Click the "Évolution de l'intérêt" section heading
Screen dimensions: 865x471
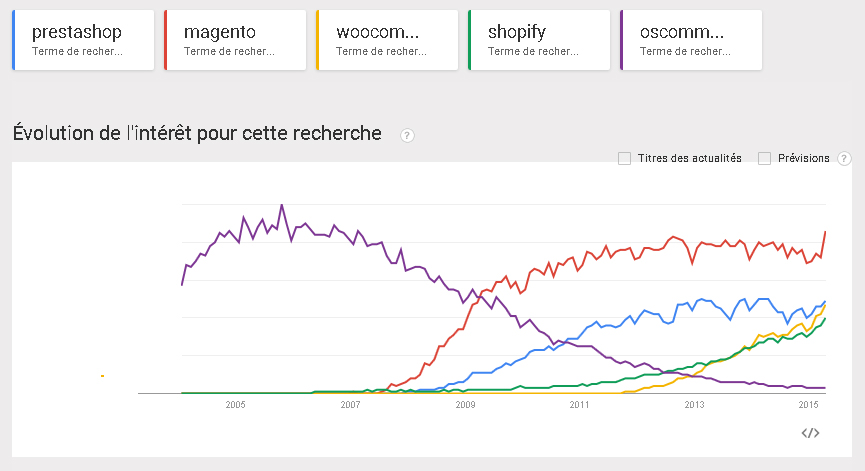coord(196,133)
